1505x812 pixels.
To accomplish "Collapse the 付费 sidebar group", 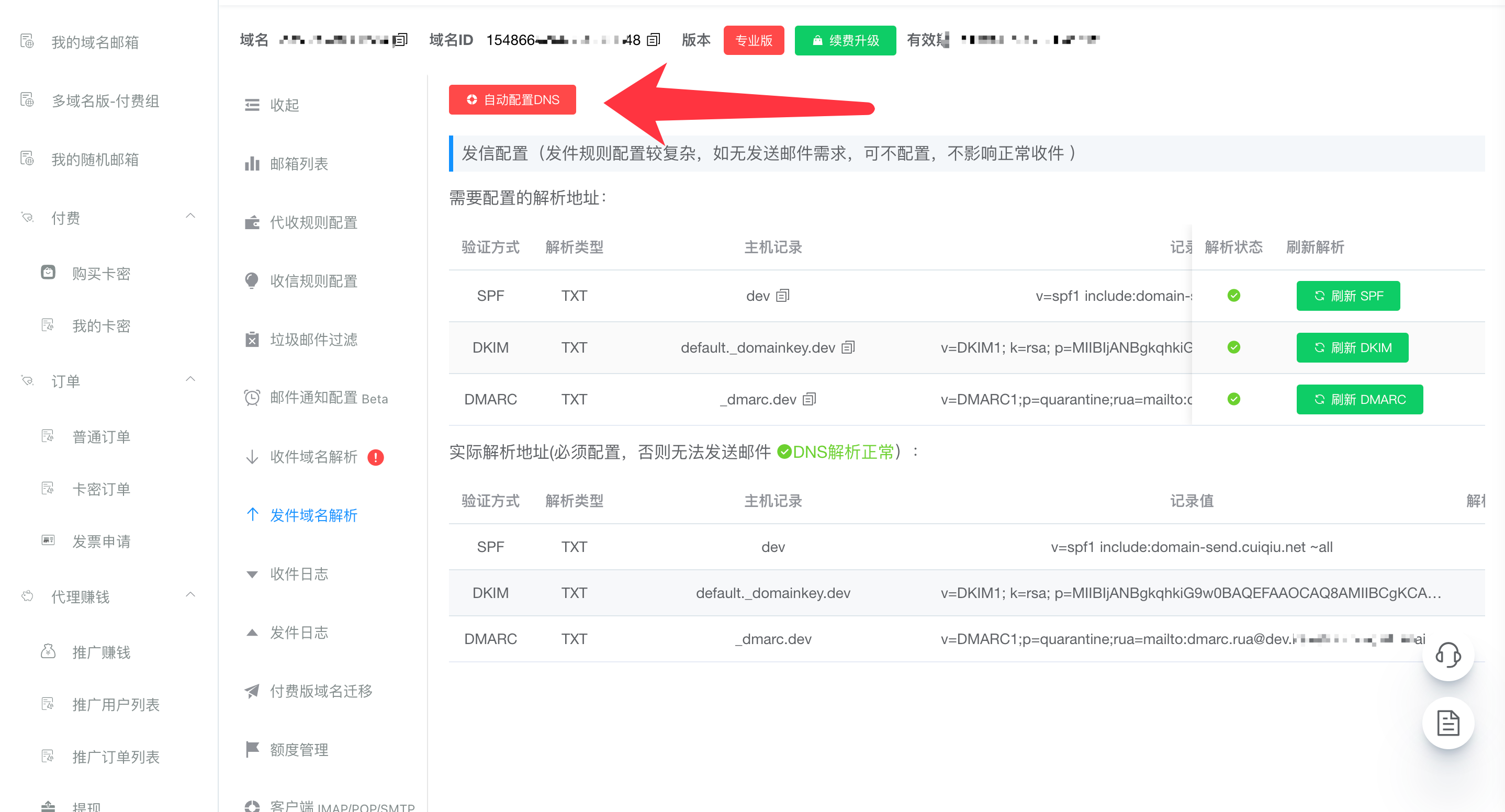I will coord(190,216).
